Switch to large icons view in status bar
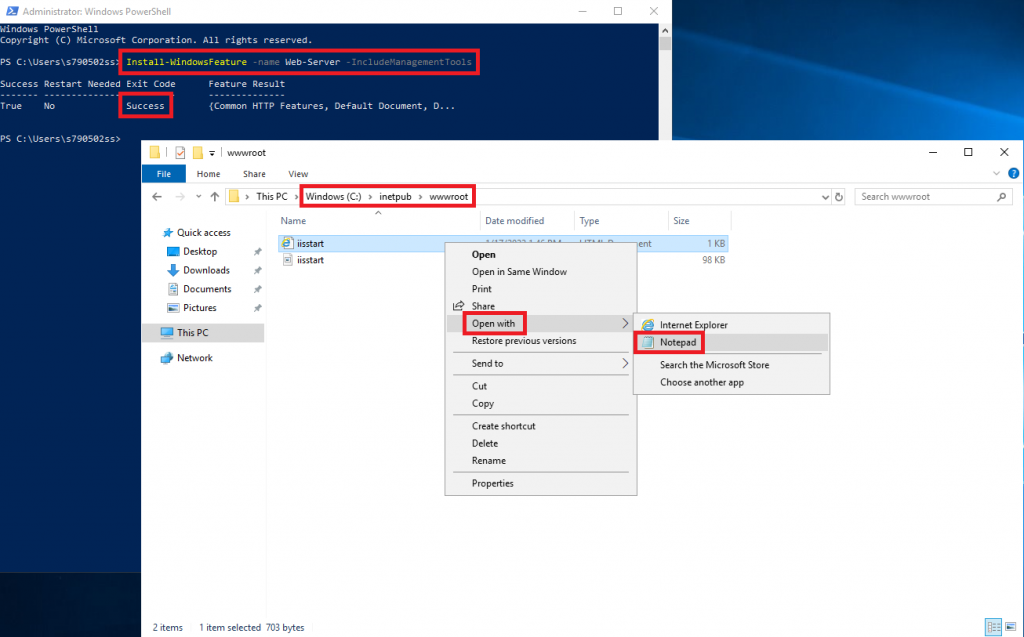 [x=1010, y=627]
